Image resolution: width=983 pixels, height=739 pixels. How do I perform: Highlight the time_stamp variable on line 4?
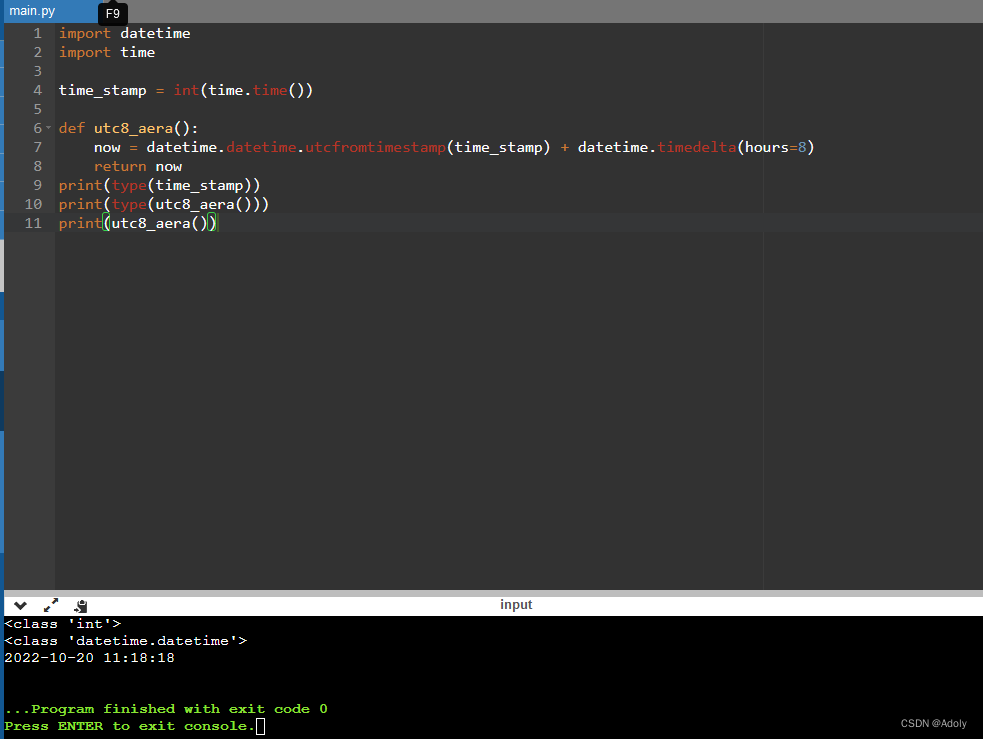(102, 90)
